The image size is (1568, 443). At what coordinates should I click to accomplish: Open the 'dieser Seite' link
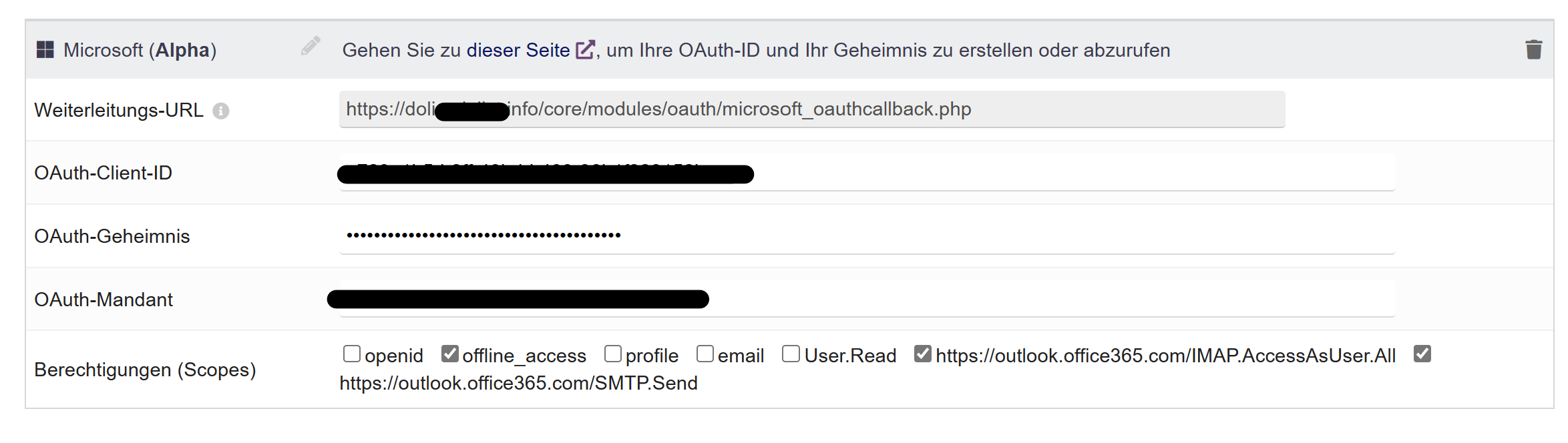tap(518, 50)
